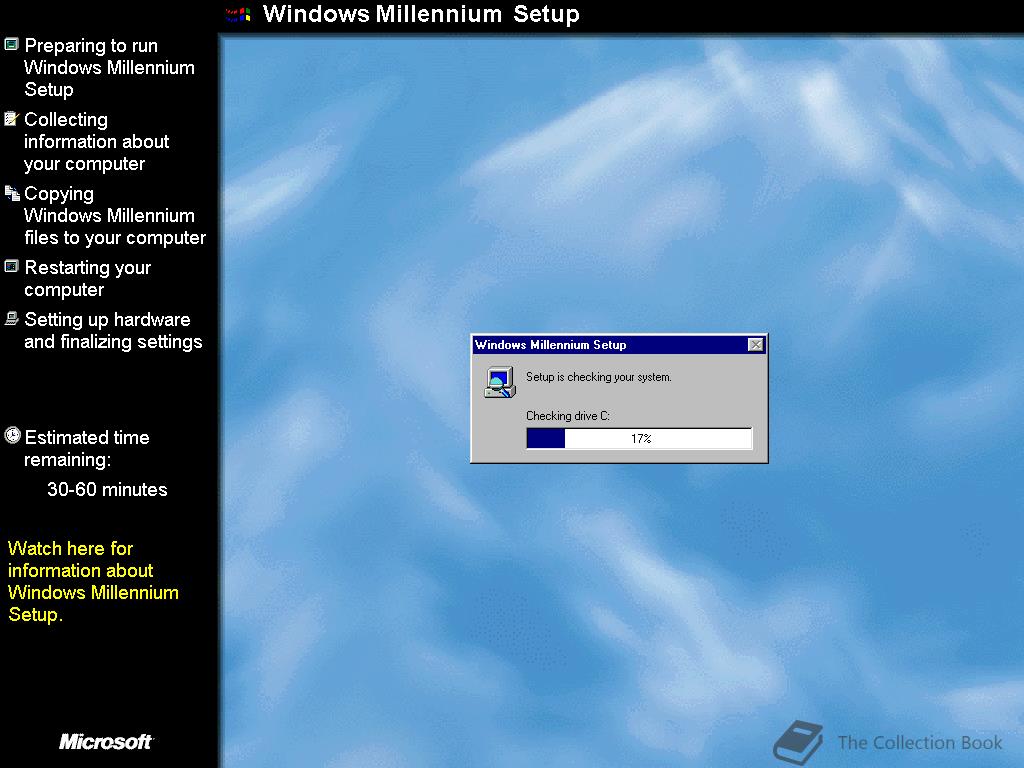Close the Windows Millennium Setup dialog
The height and width of the screenshot is (768, 1024).
point(756,345)
